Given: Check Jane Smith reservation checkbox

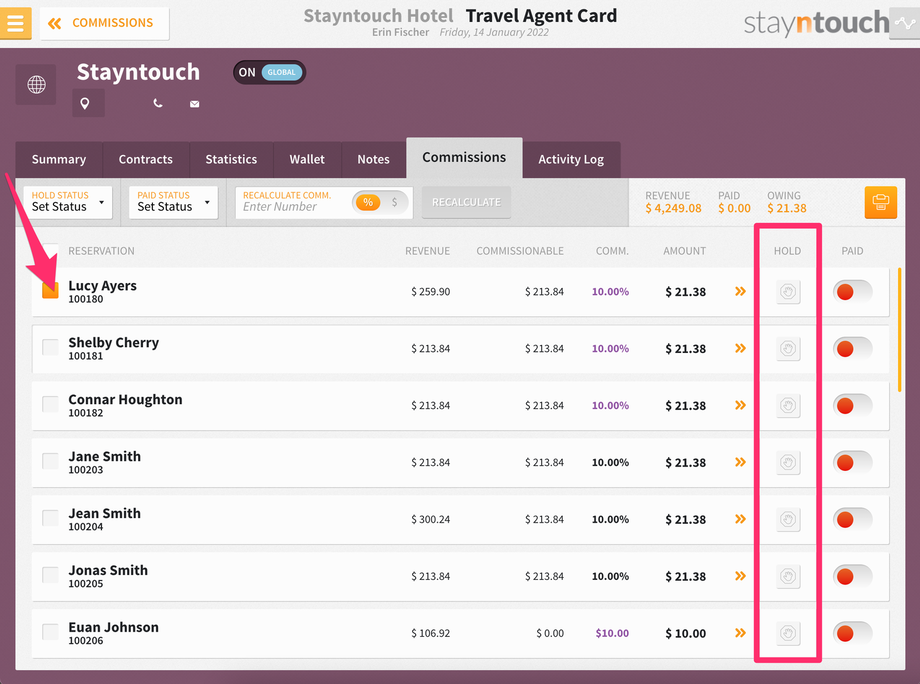Looking at the screenshot, I should click(50, 461).
